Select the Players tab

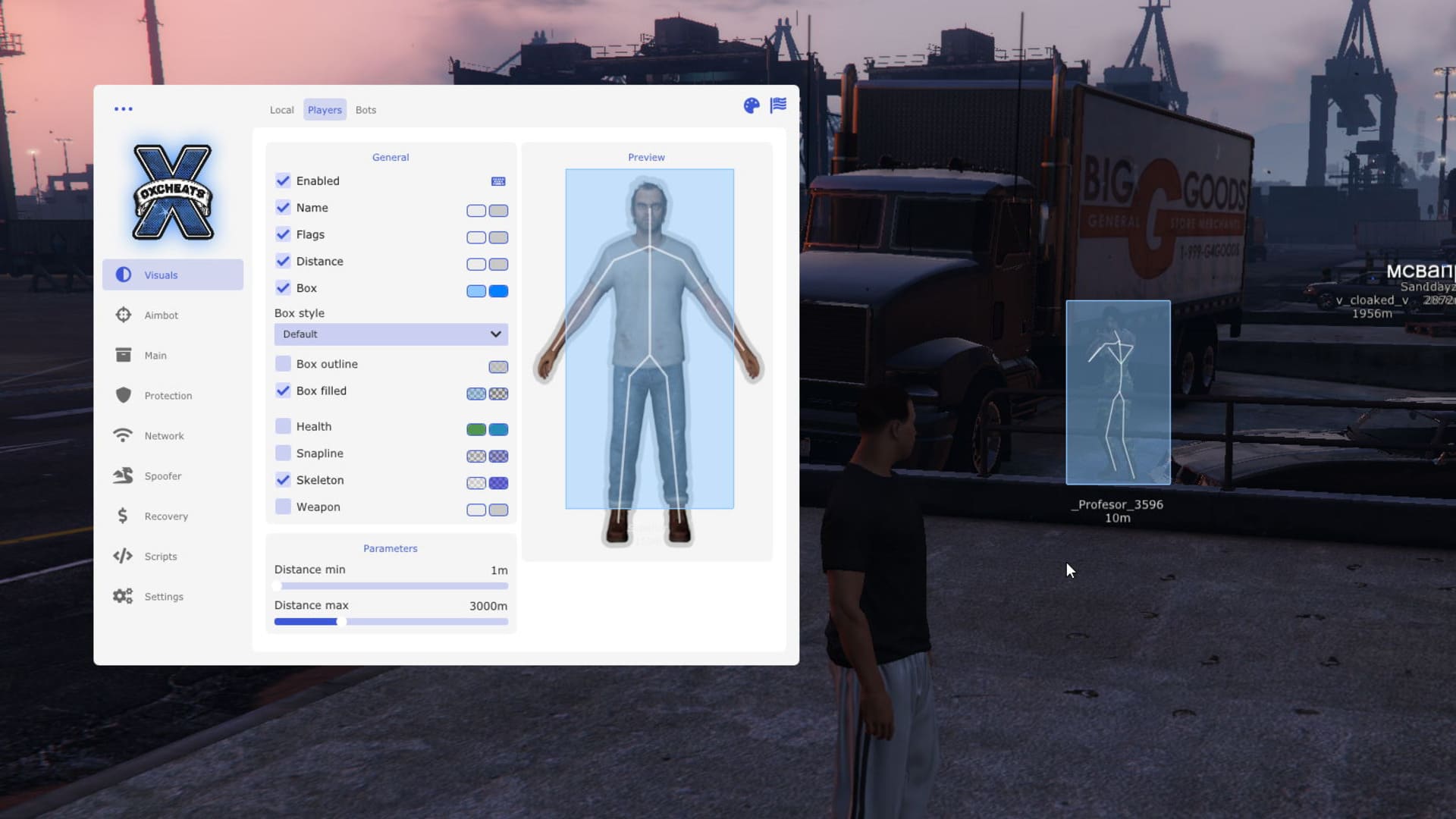(325, 110)
